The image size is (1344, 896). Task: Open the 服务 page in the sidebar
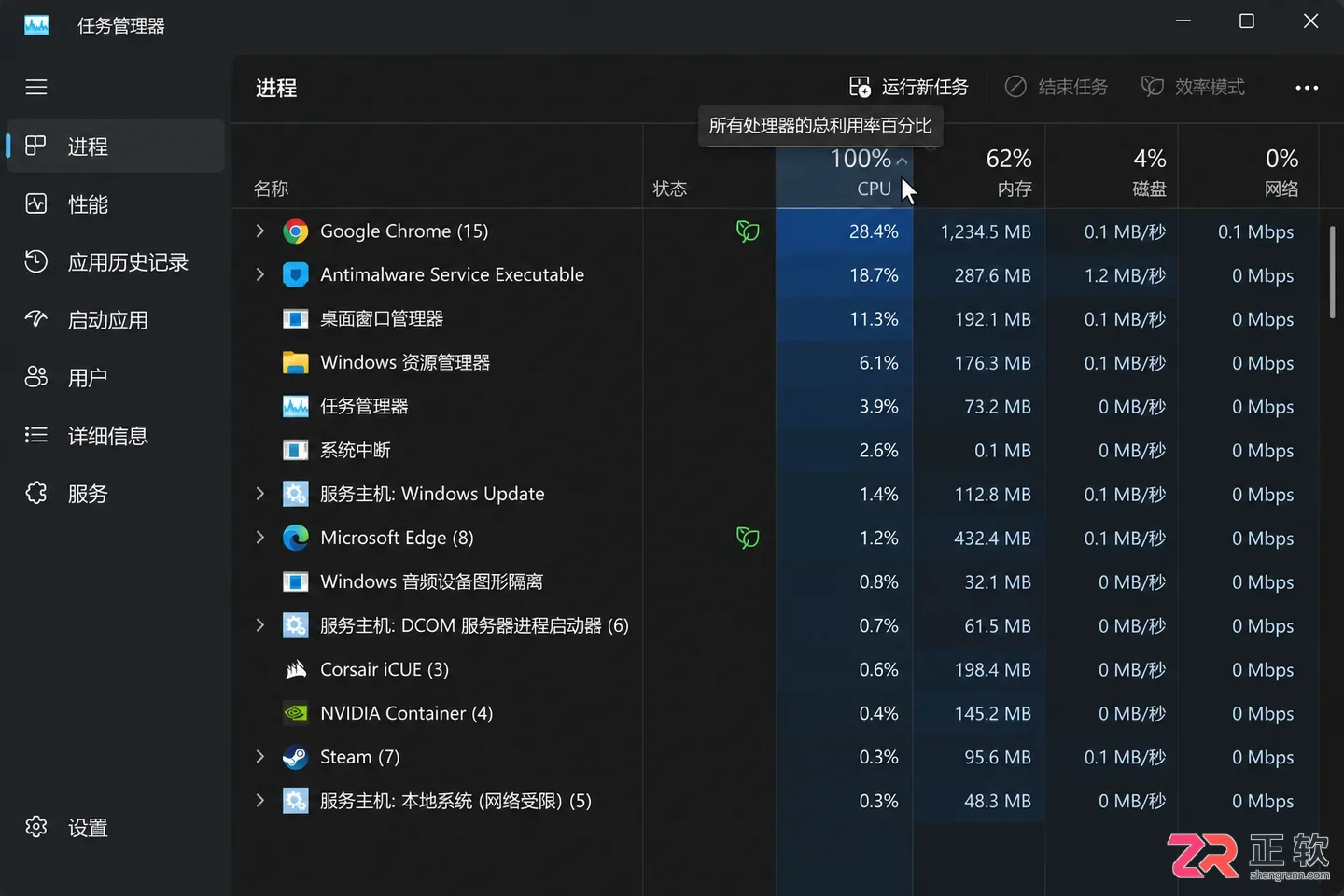click(116, 493)
